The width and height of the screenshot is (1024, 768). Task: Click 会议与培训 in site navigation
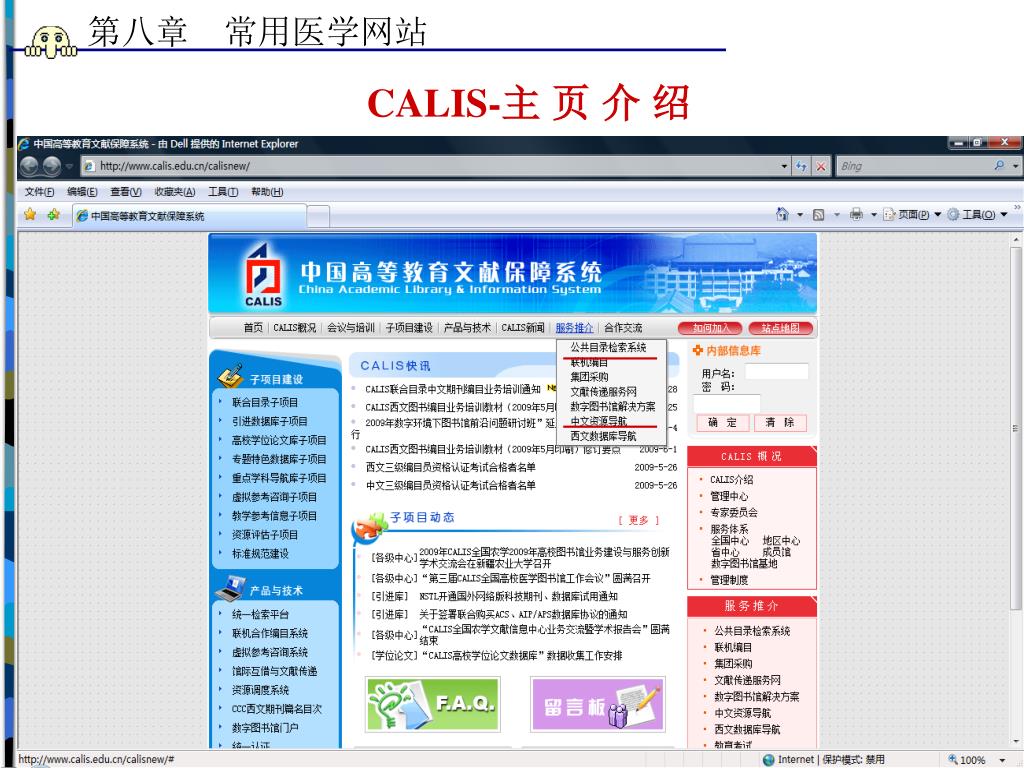point(351,328)
